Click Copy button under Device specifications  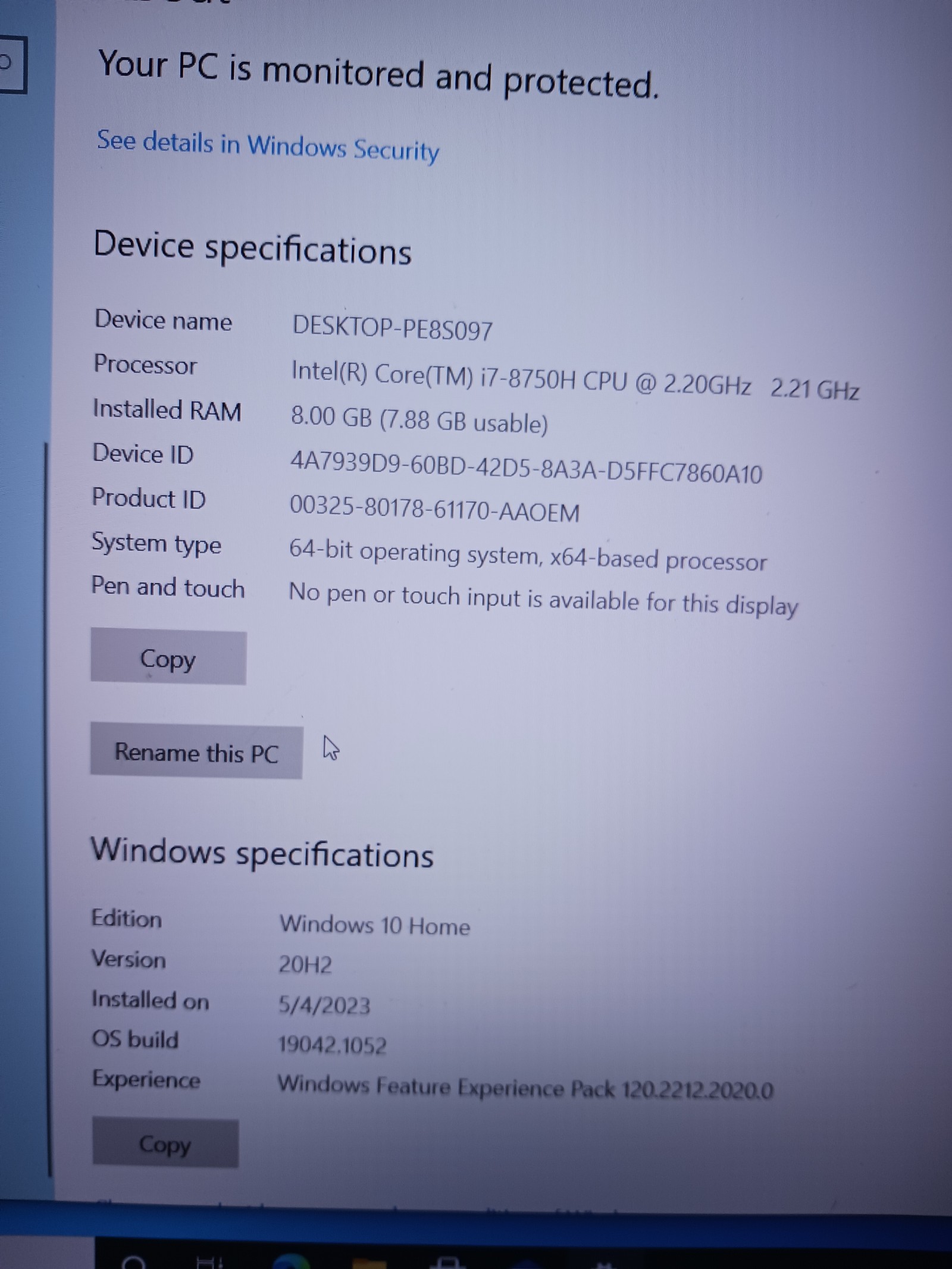click(x=168, y=658)
